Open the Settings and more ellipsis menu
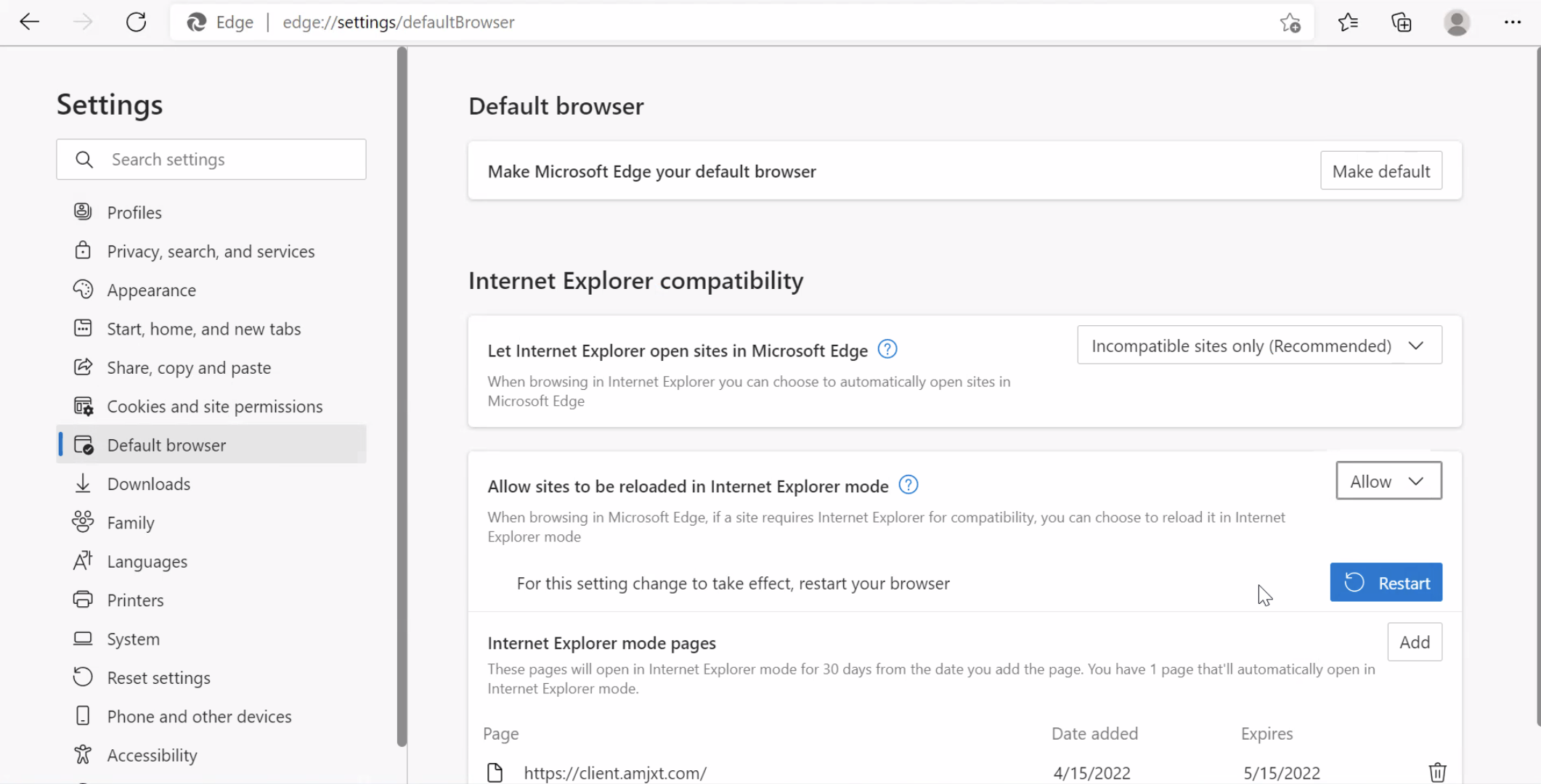 point(1513,23)
